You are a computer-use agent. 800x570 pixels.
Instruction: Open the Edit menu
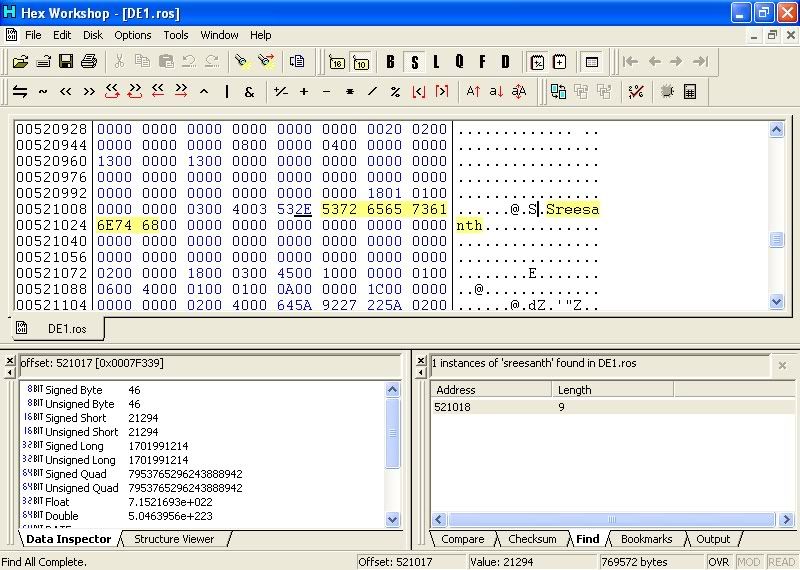[62, 35]
